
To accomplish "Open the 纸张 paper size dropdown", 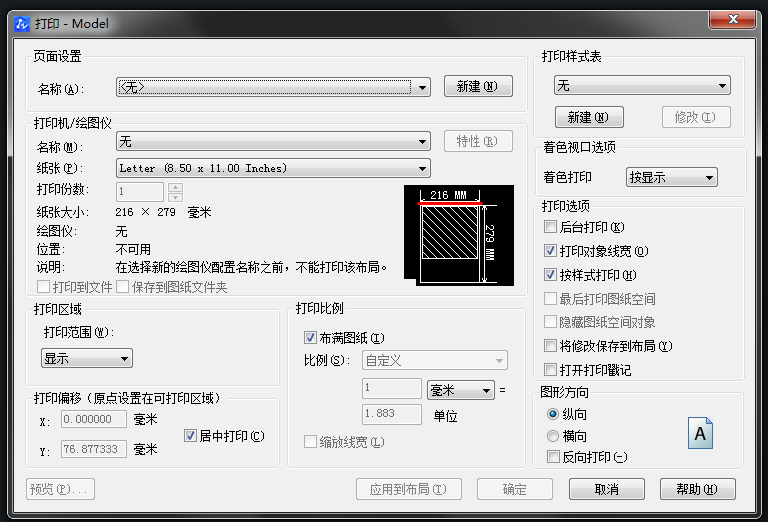I will (x=273, y=169).
